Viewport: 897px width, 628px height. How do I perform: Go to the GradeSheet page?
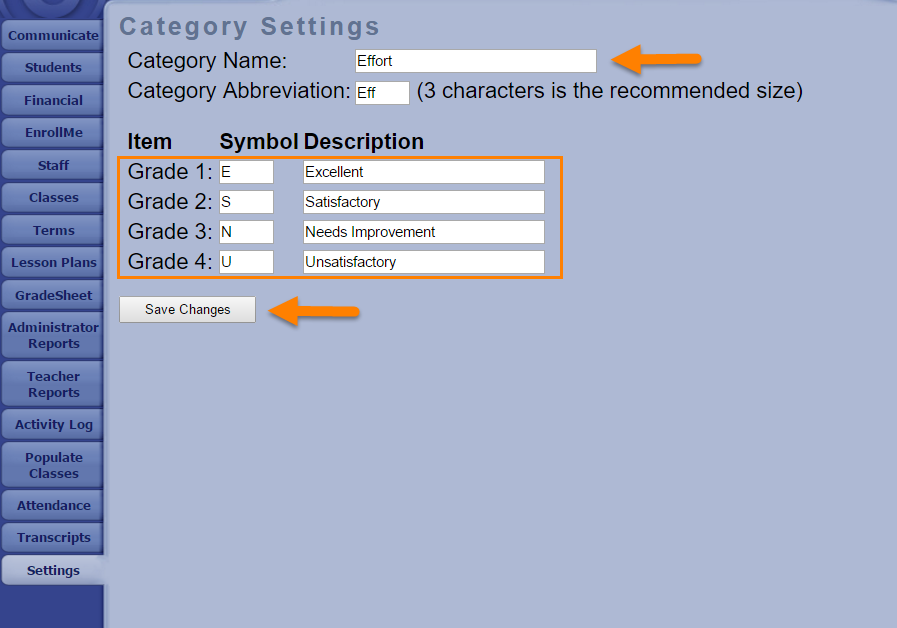pos(53,295)
